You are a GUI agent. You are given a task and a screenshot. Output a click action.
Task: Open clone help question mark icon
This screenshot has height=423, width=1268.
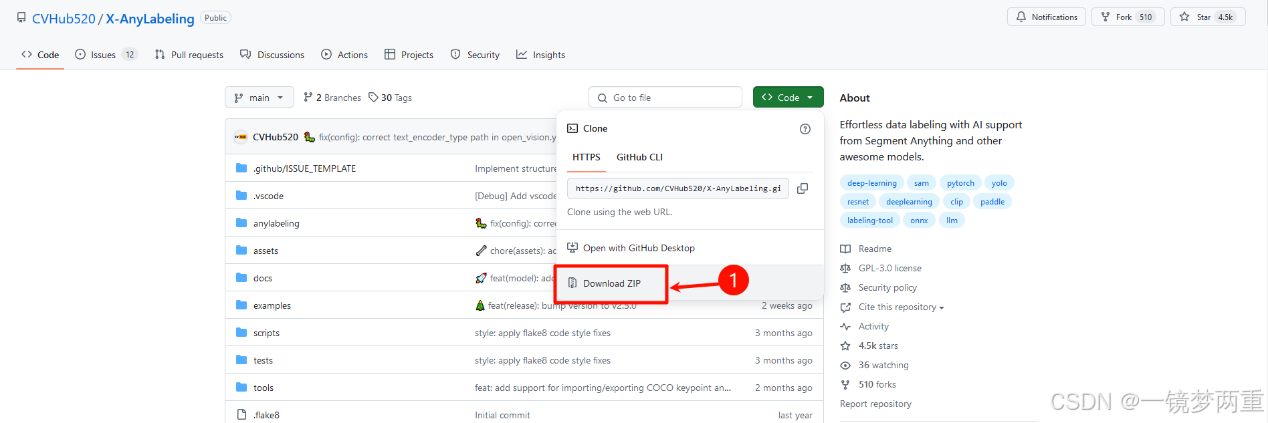[x=805, y=129]
